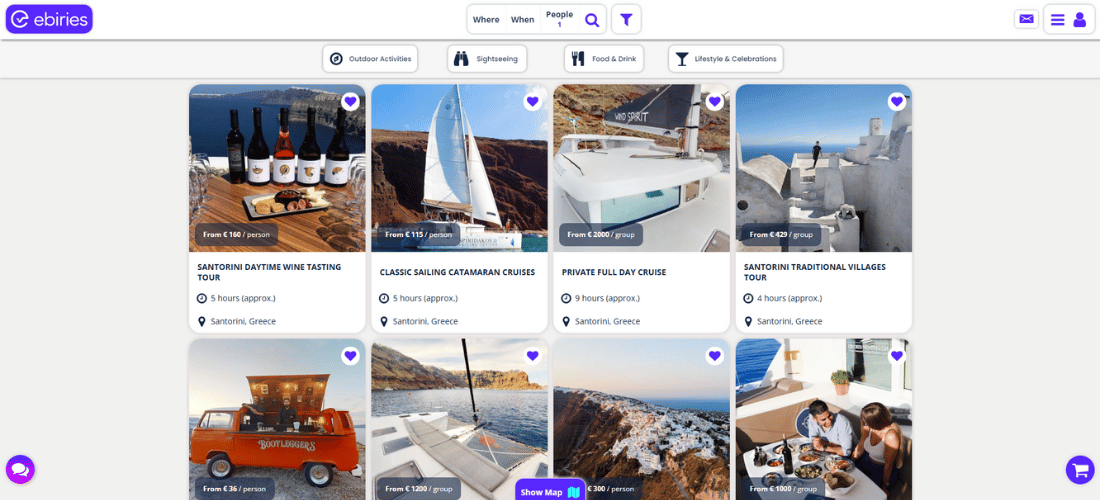Click the 9 hours (approx.) duration text
The image size is (1100, 500).
(x=608, y=298)
